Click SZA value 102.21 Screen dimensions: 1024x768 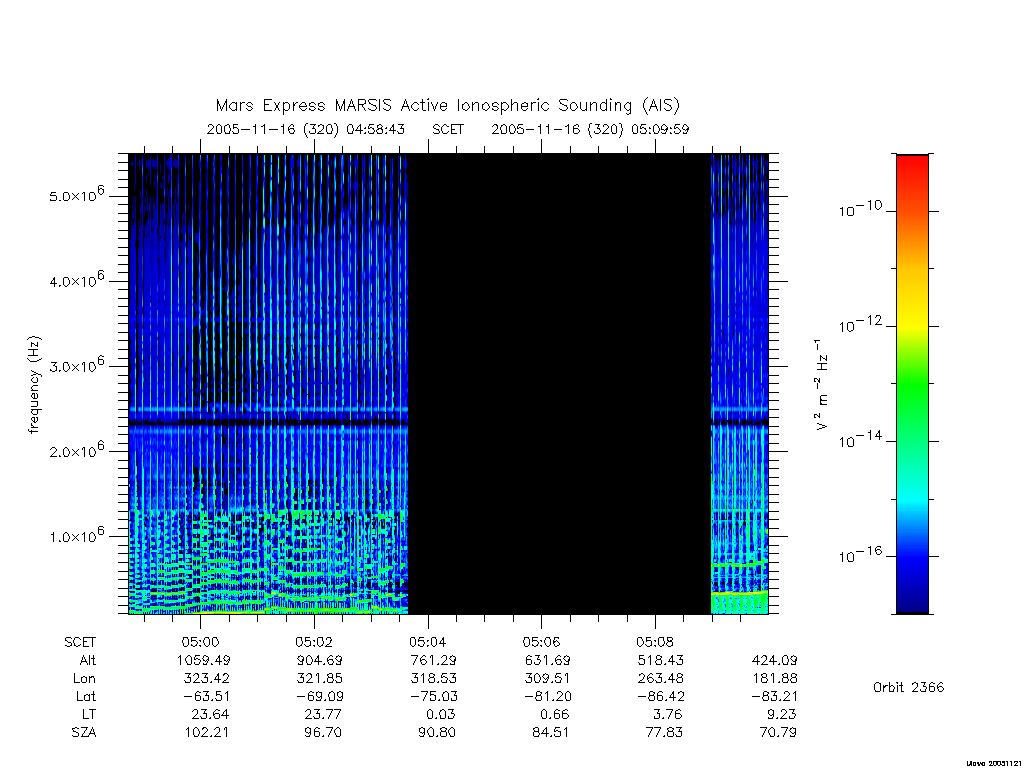(x=206, y=733)
